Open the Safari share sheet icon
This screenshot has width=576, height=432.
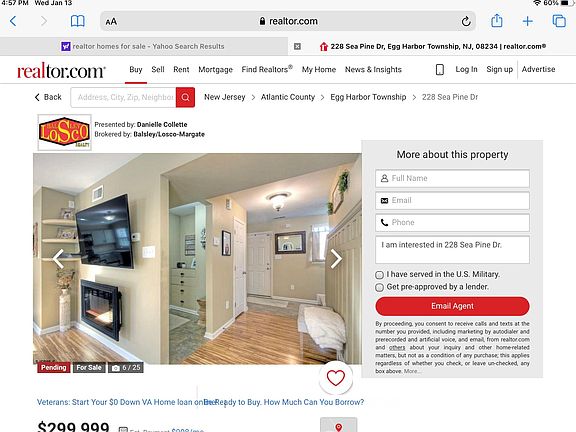coord(497,21)
